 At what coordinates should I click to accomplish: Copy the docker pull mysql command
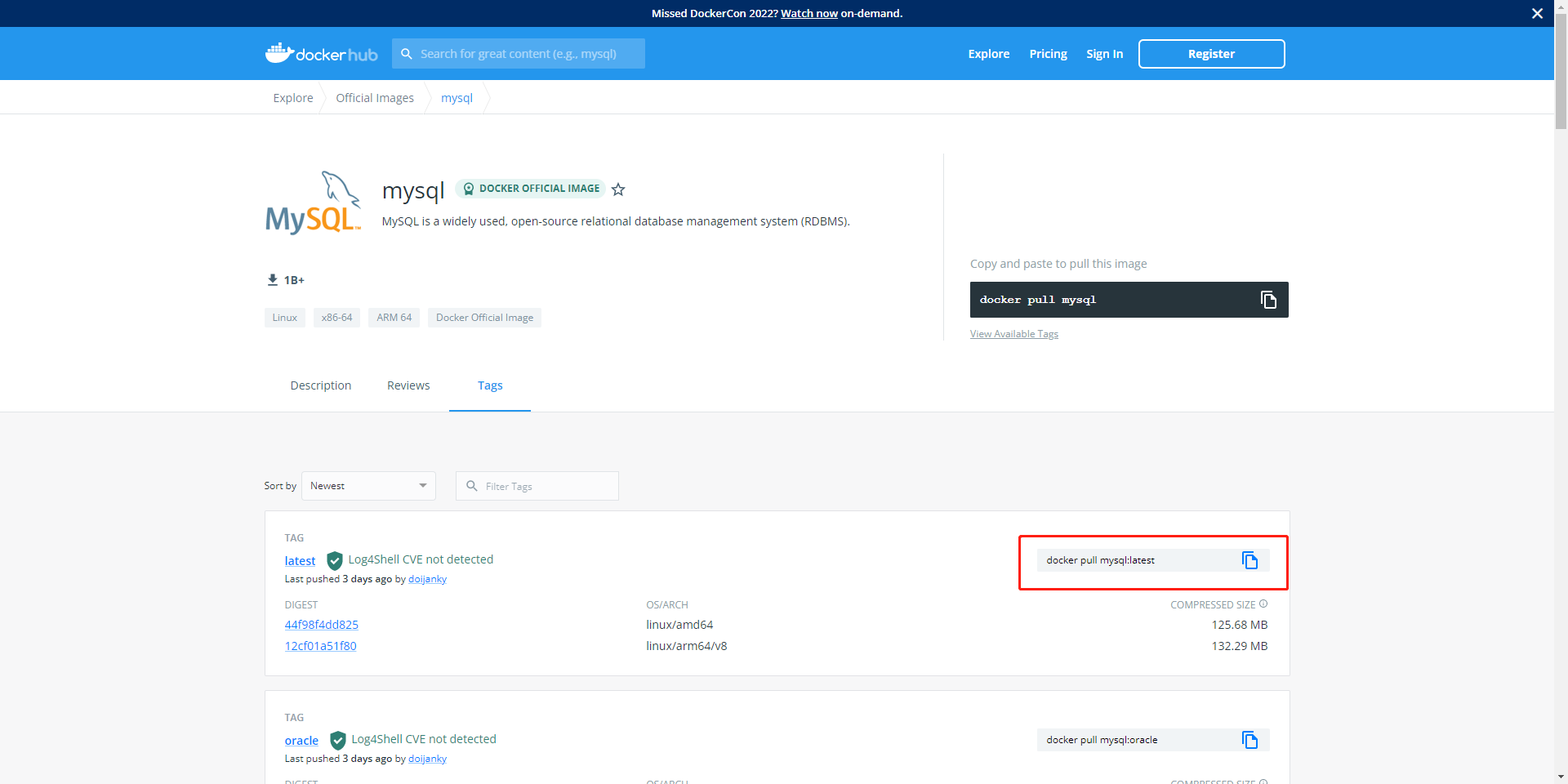(x=1267, y=300)
